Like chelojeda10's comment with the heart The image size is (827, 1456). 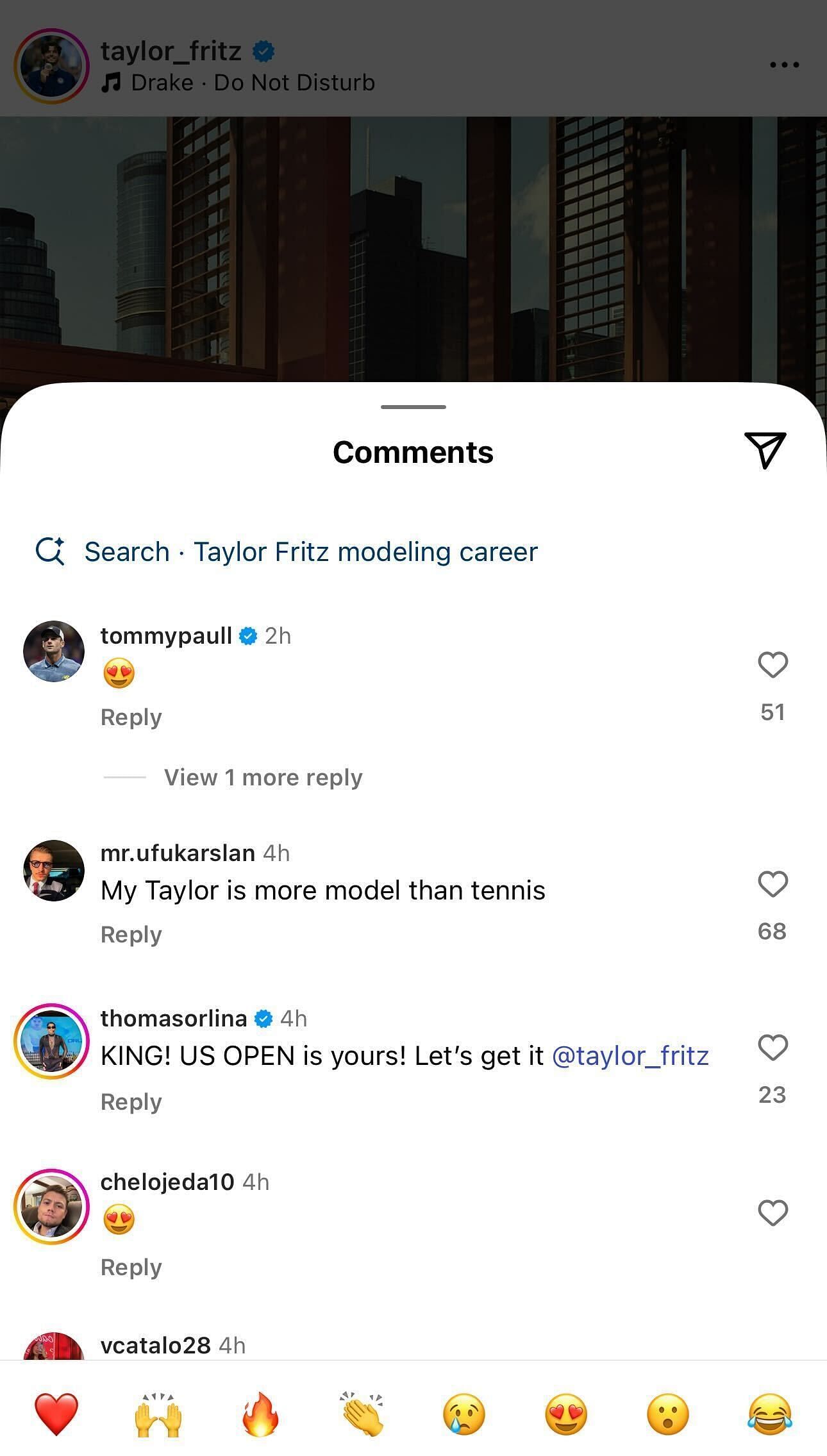773,1213
